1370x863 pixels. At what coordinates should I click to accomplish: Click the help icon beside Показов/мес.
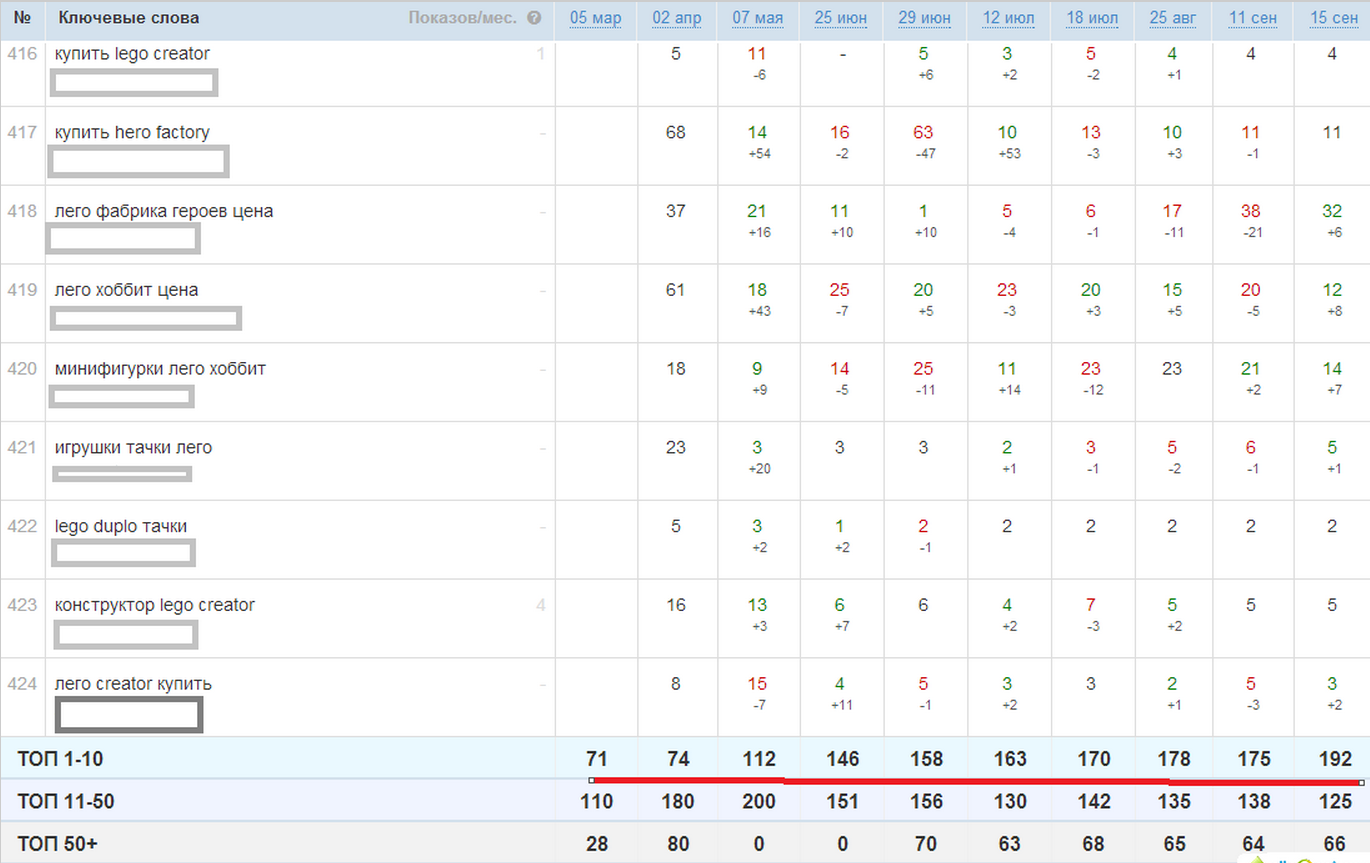[534, 18]
